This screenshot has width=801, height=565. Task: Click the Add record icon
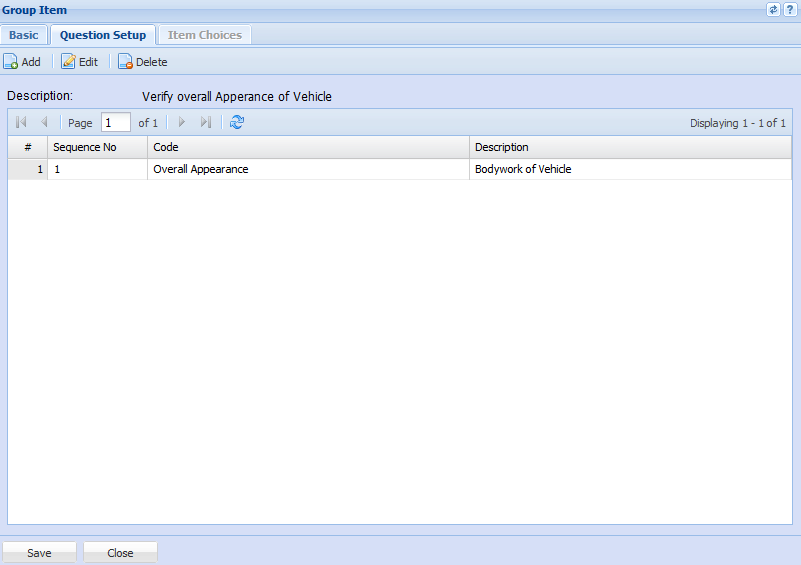[11, 62]
